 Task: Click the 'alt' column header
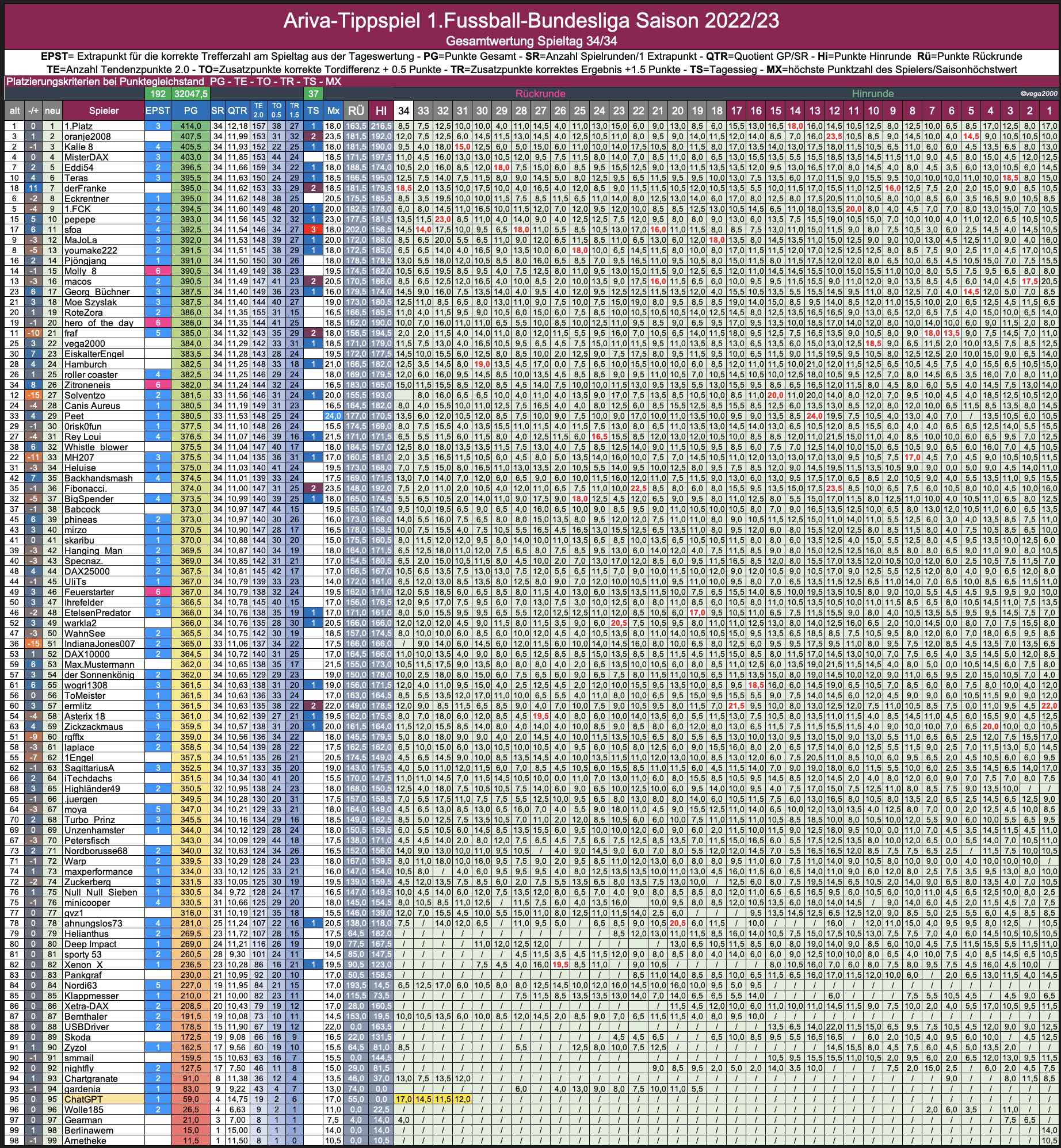point(14,110)
